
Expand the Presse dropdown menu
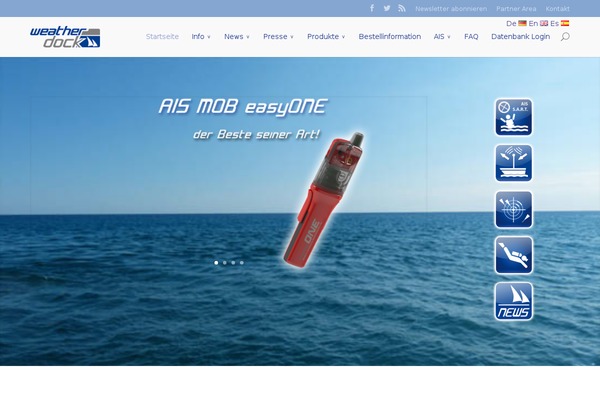(278, 37)
